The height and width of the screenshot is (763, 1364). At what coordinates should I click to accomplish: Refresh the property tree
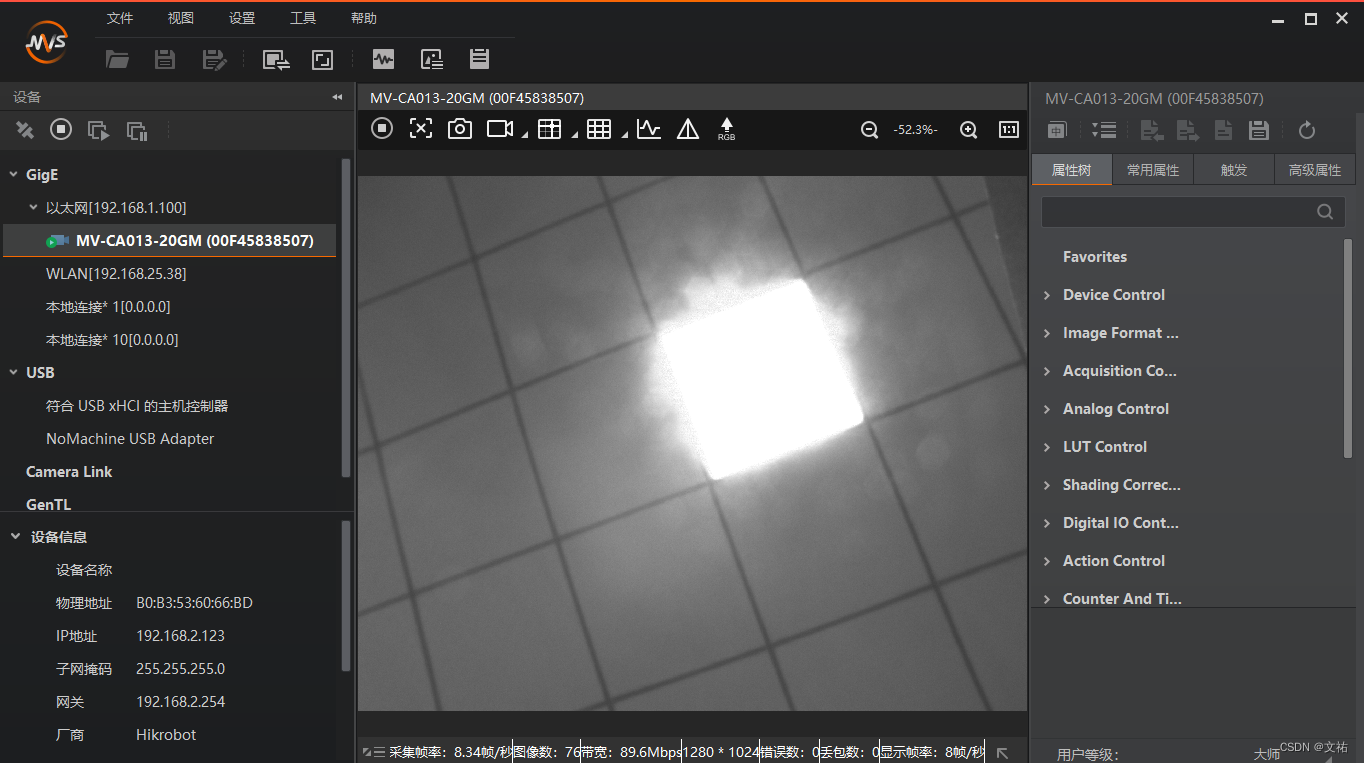1306,130
